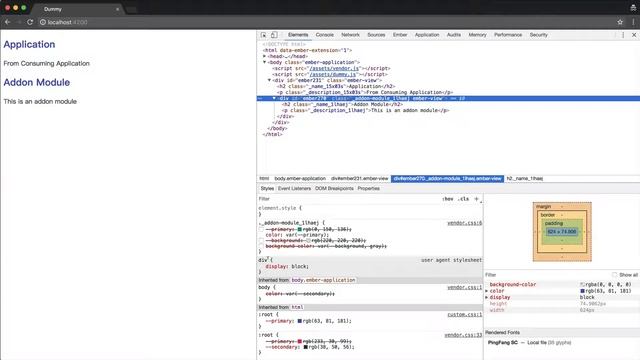Open the /assets/vendor.js script link
This screenshot has height=360, width=640.
click(x=334, y=69)
